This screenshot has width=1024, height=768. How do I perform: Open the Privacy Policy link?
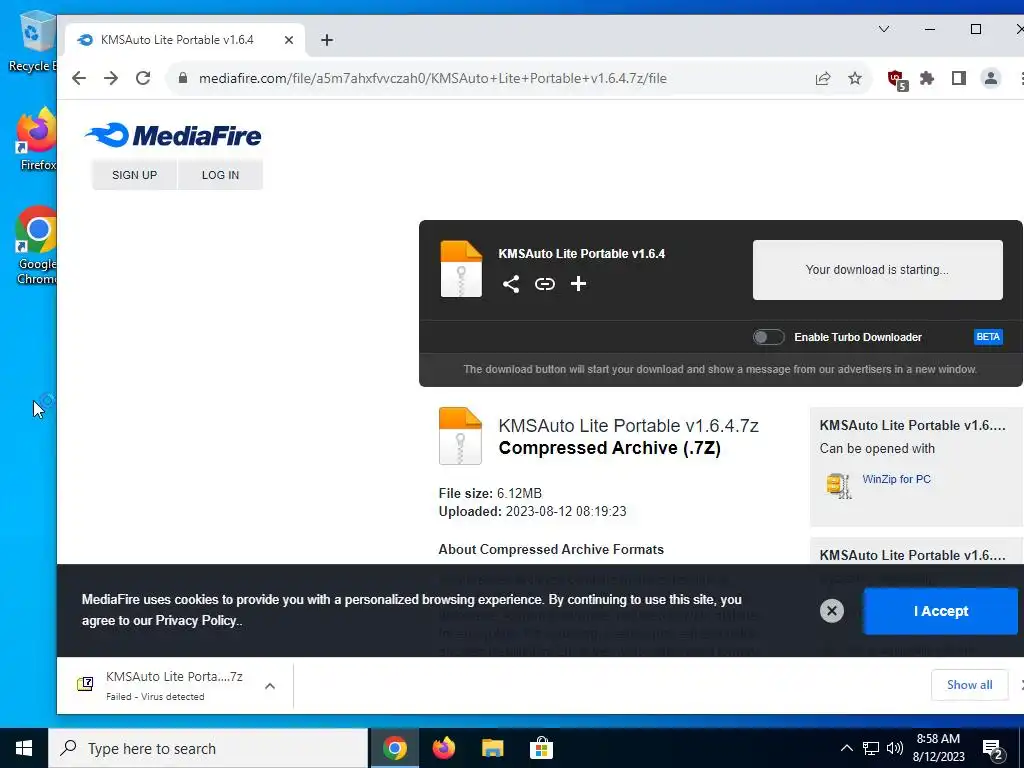point(196,620)
